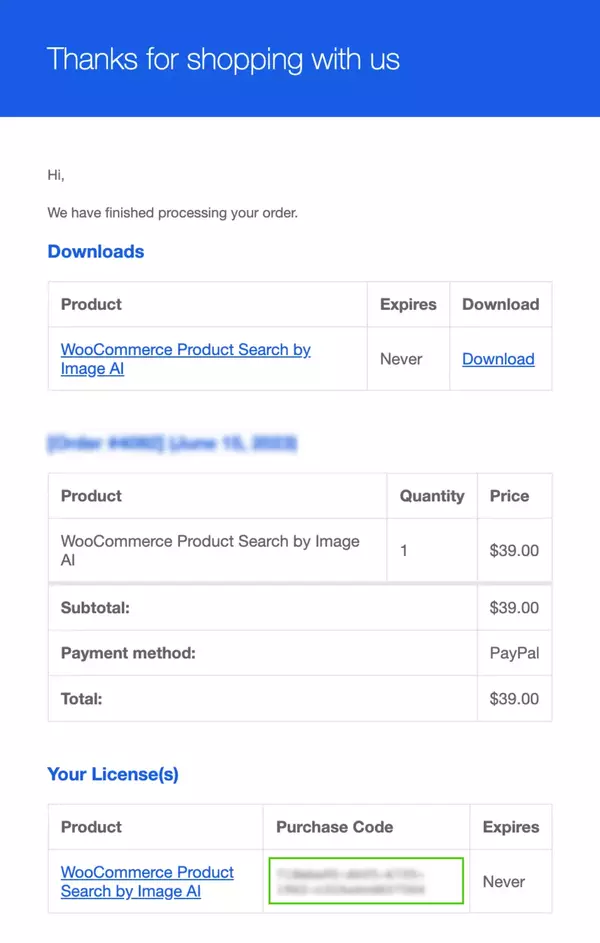Select the blurred purchase code box

click(366, 881)
